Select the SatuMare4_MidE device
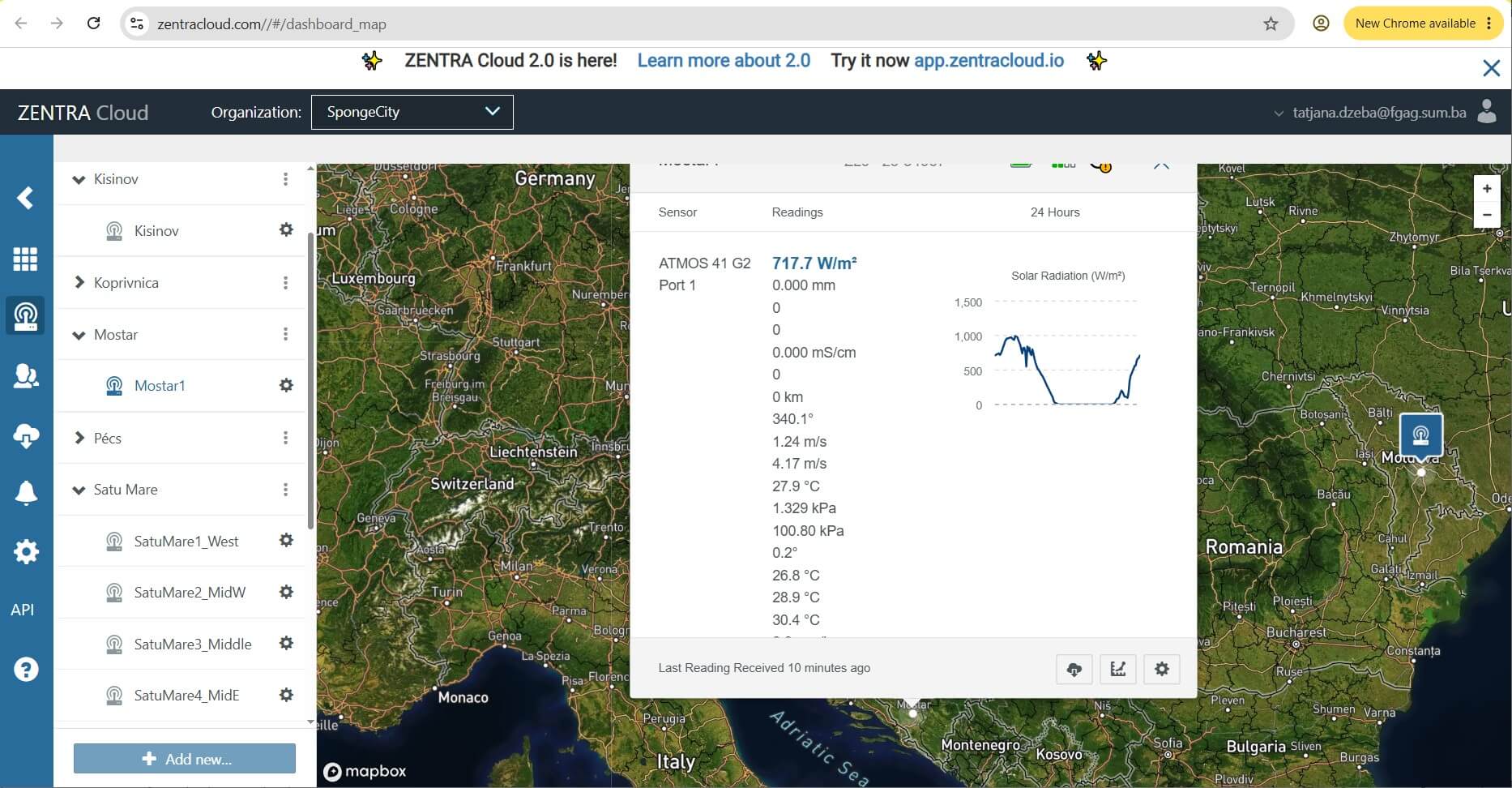 187,696
